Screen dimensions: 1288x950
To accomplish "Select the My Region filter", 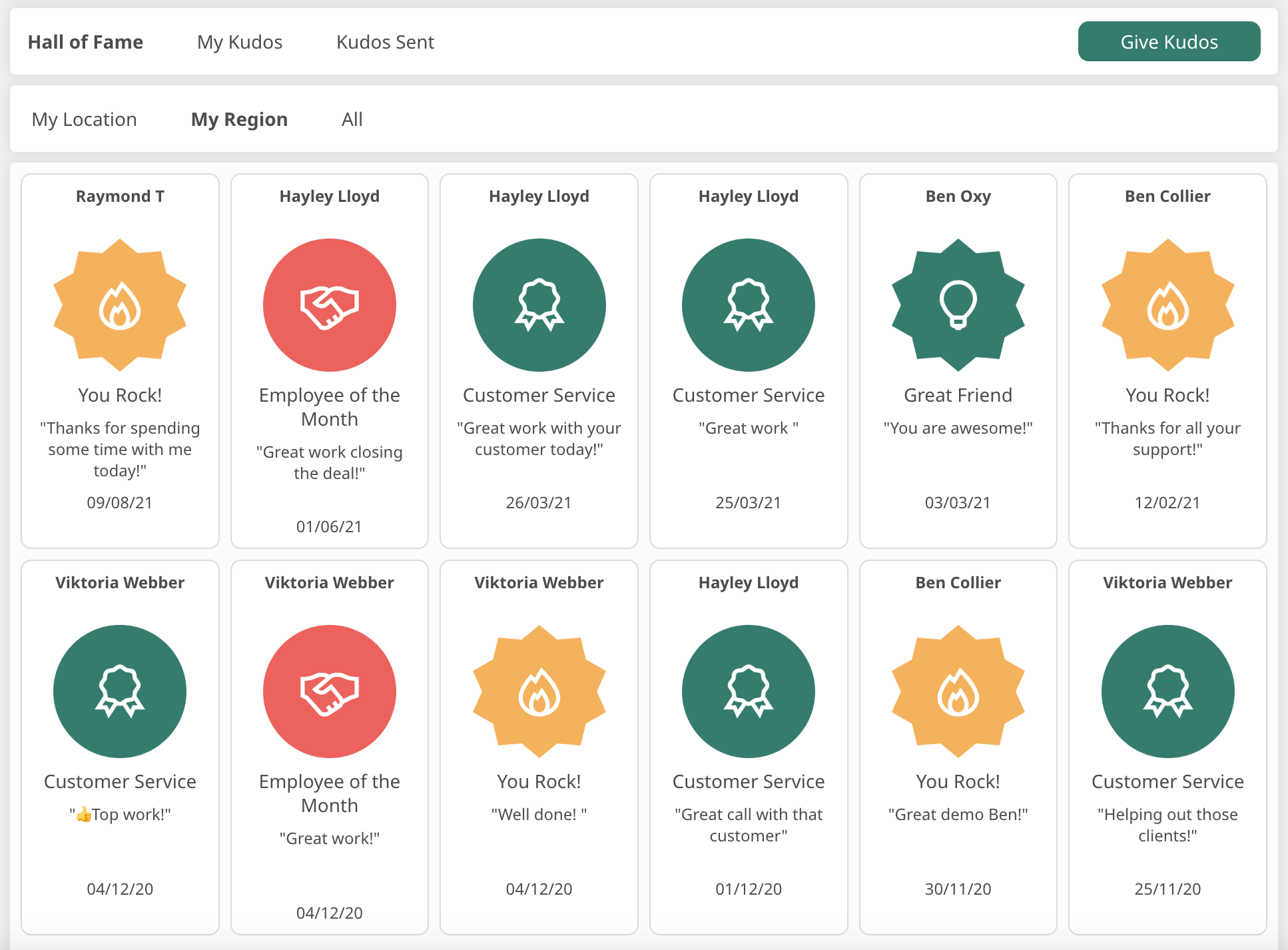I will (239, 119).
